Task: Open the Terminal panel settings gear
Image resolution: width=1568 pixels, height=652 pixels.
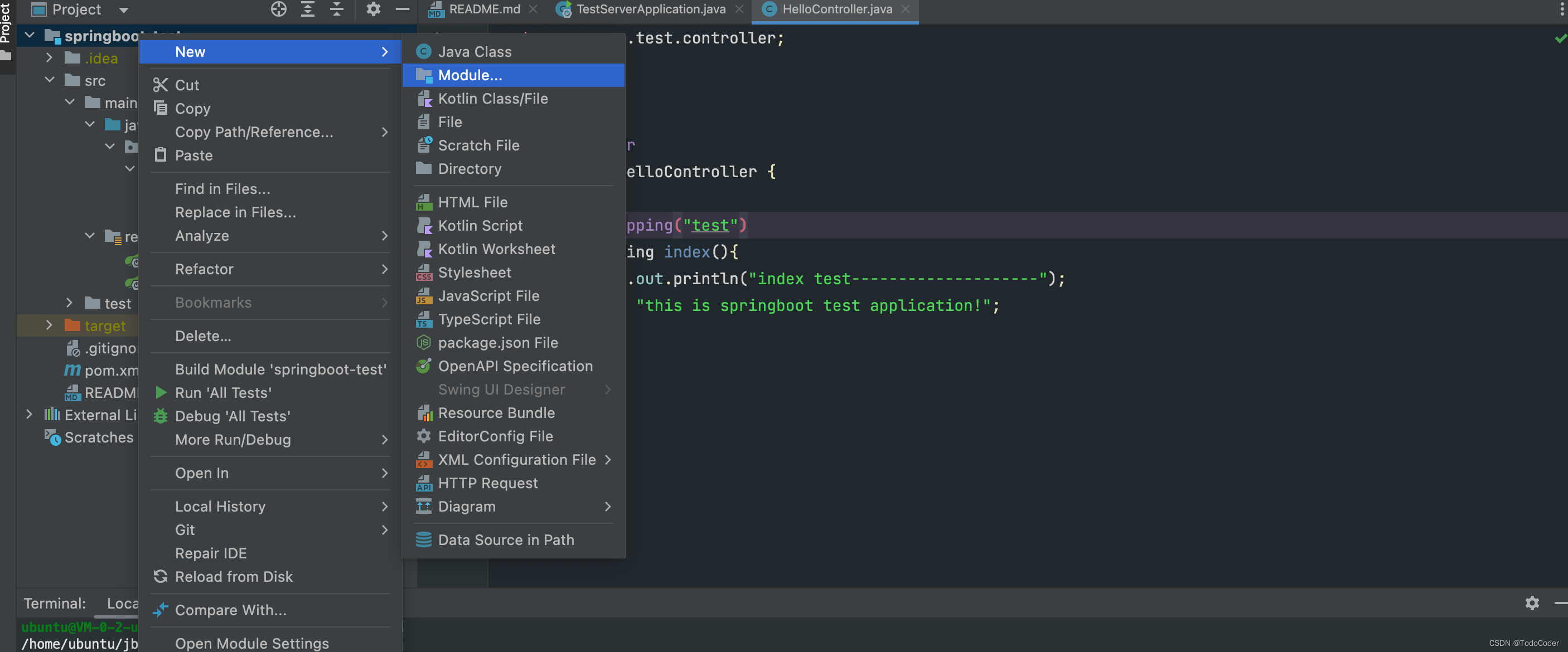Action: (1532, 602)
